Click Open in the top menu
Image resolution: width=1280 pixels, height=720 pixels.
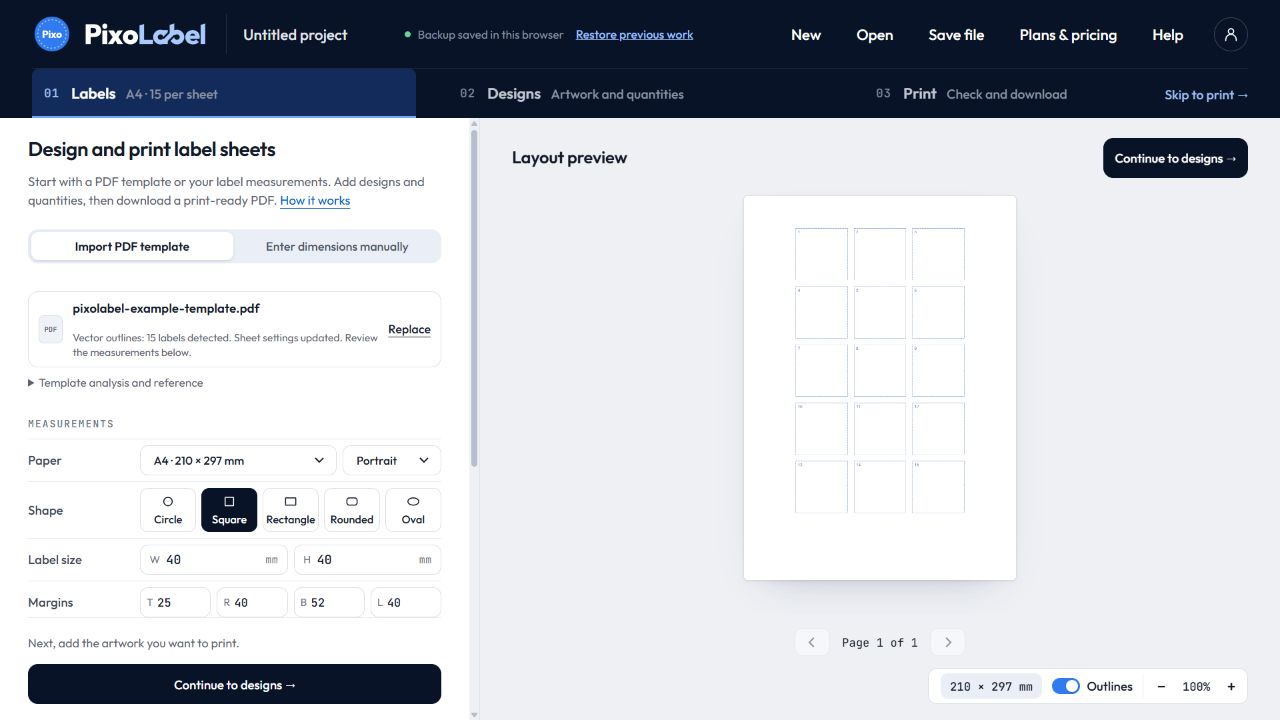(875, 35)
